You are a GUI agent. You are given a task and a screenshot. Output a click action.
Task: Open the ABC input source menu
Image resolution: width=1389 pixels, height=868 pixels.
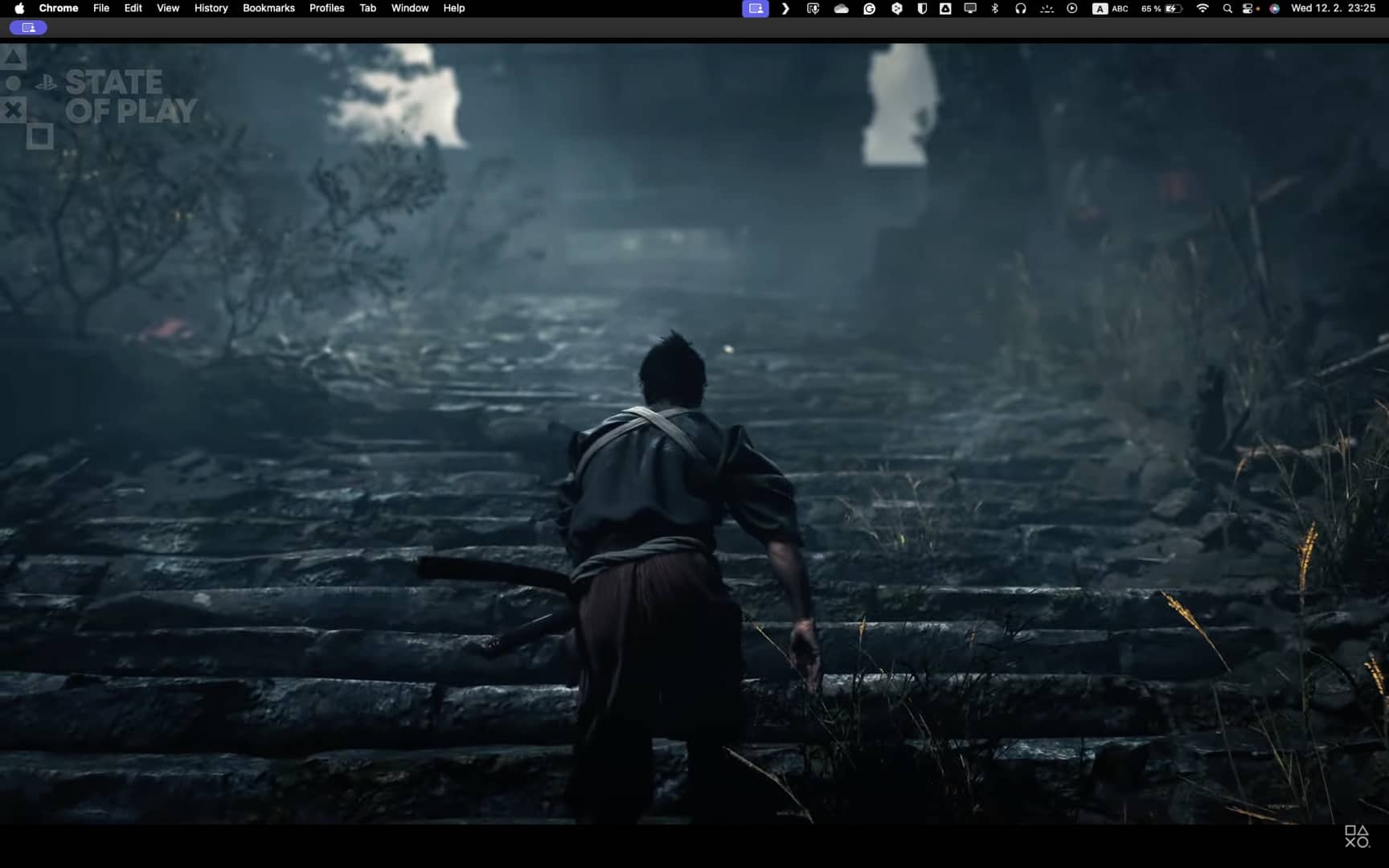pyautogui.click(x=1111, y=8)
